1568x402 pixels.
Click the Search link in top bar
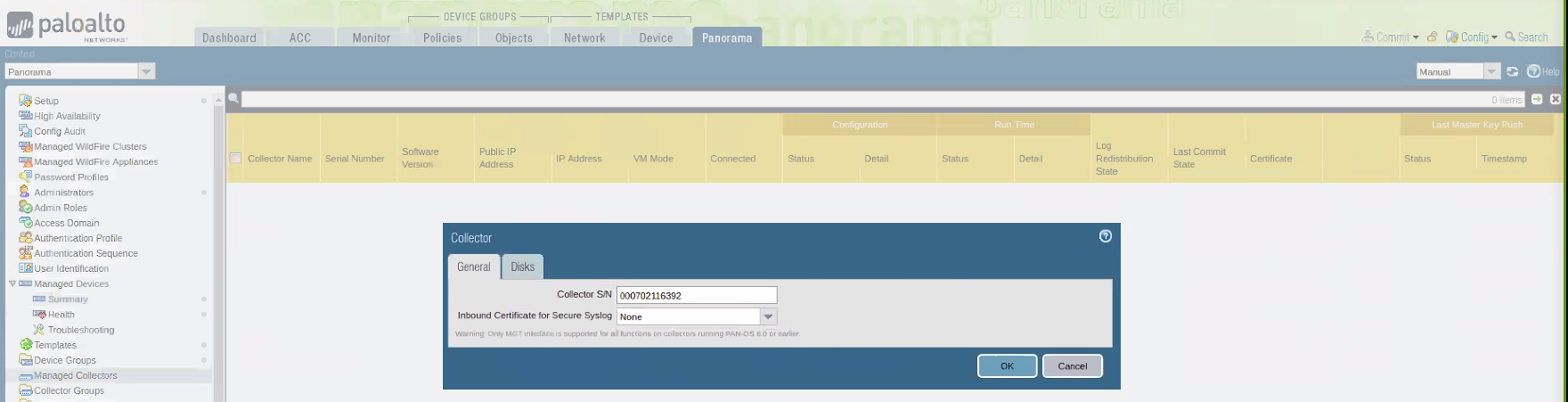pyautogui.click(x=1526, y=37)
